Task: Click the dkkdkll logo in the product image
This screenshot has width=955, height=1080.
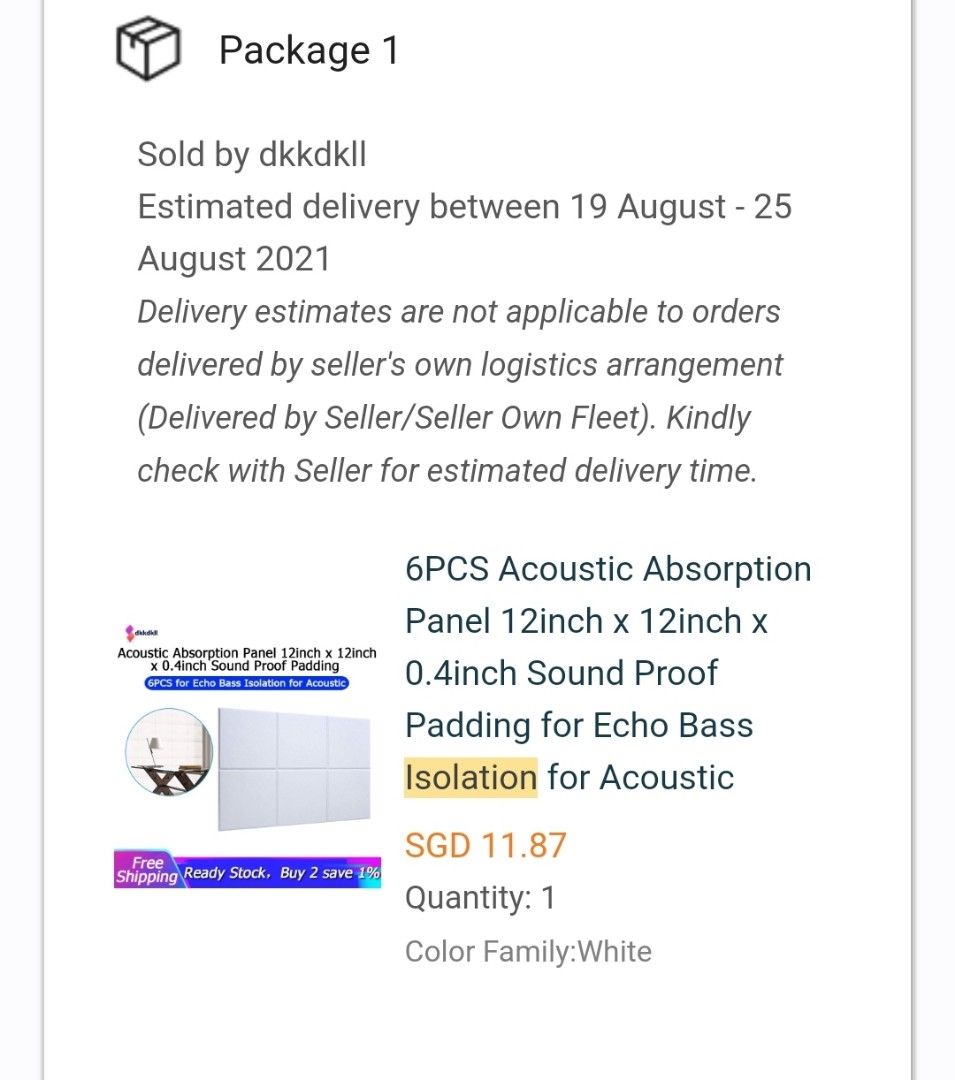Action: tap(141, 632)
